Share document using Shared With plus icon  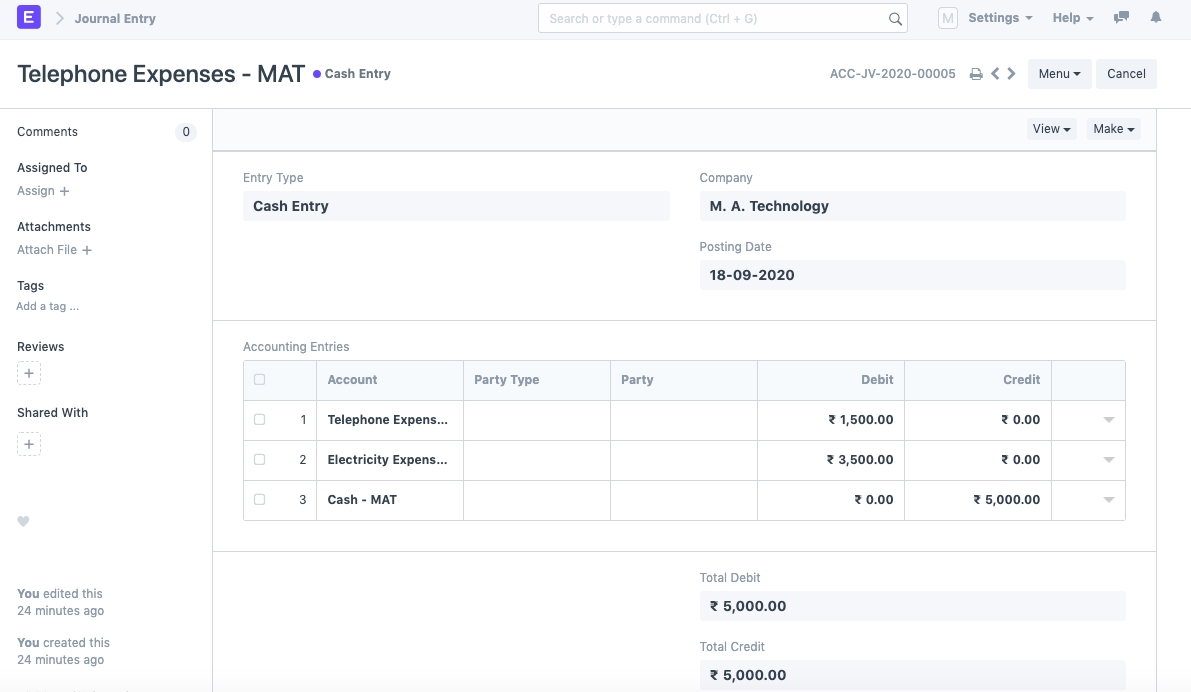pos(29,444)
